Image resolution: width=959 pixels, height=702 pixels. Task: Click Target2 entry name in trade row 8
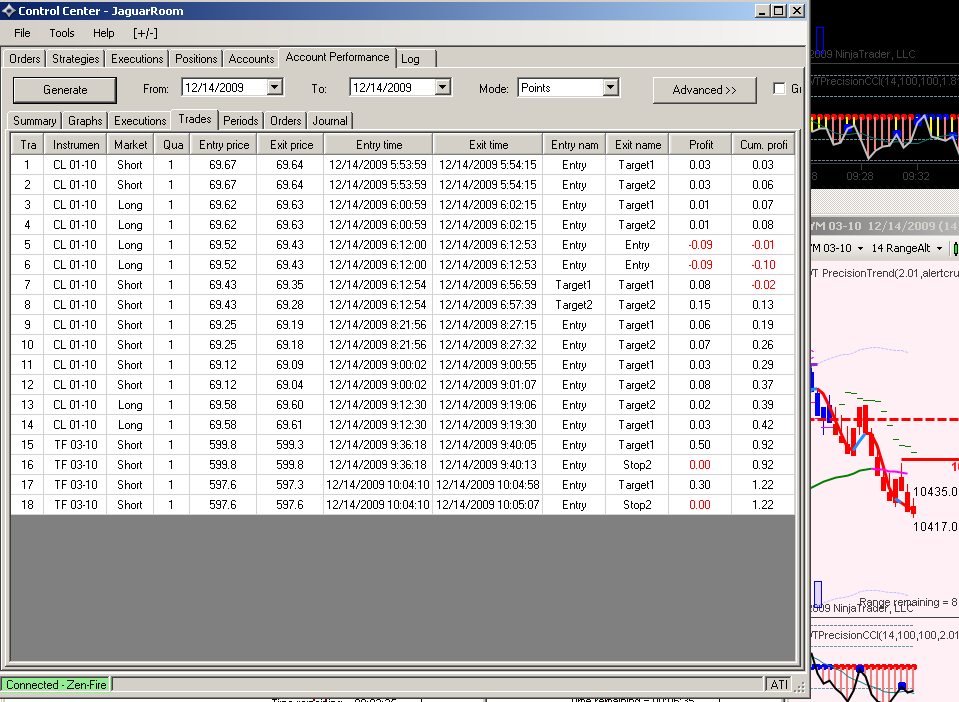[574, 305]
